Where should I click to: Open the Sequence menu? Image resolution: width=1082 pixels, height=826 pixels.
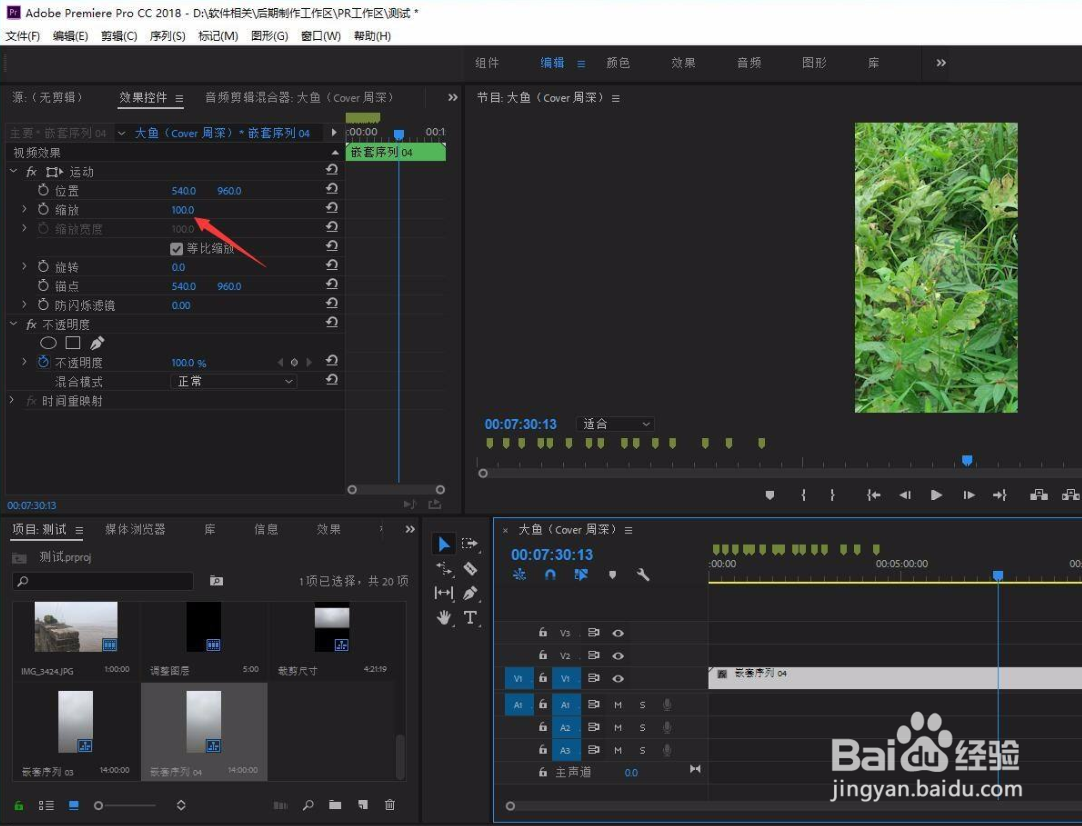coord(167,36)
